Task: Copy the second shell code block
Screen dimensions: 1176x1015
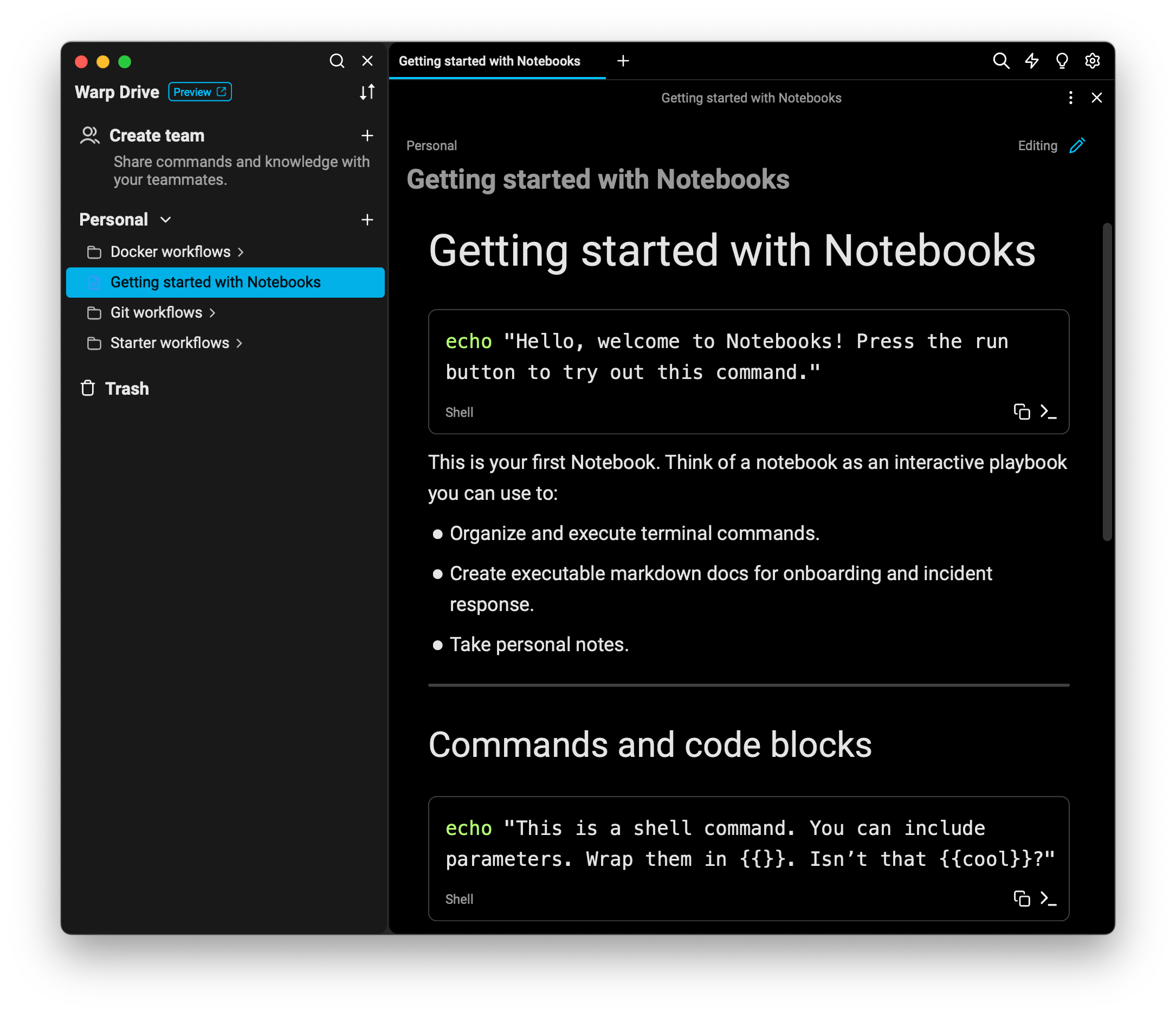Action: (1021, 898)
